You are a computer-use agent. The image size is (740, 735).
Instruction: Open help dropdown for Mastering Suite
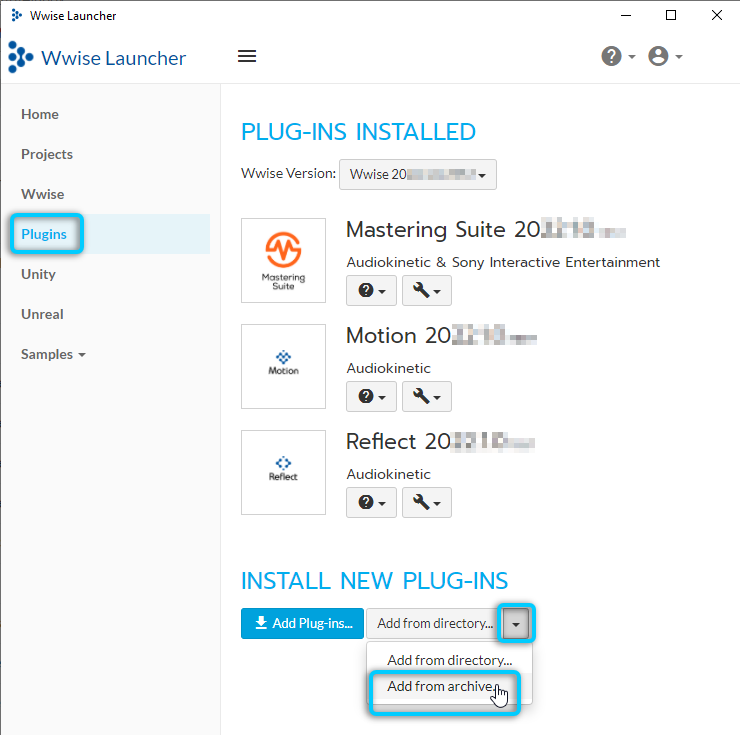coord(371,290)
